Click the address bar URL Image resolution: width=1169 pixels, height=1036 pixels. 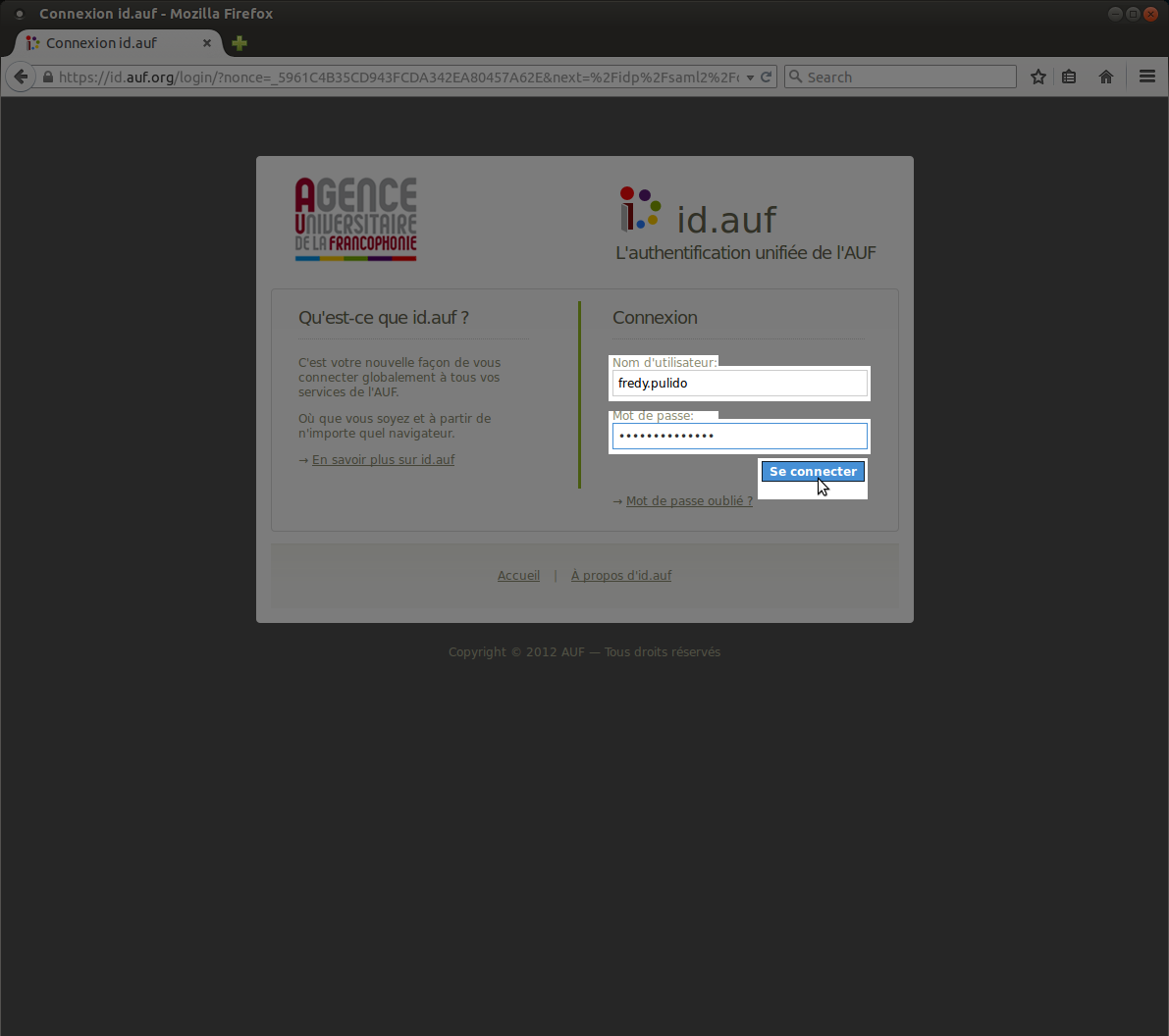(x=399, y=78)
